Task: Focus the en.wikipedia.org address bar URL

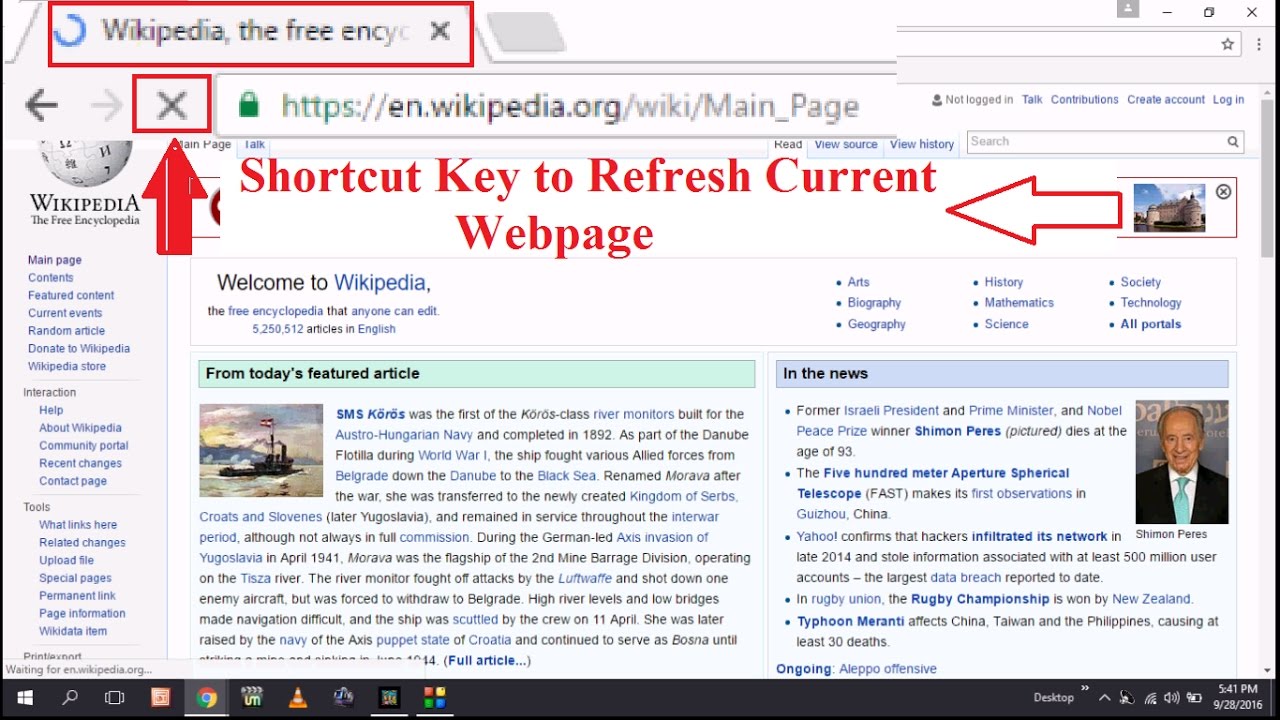Action: coord(570,105)
